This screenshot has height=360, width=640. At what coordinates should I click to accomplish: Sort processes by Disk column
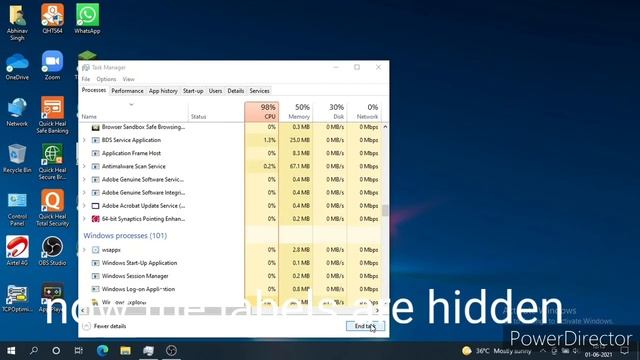coord(330,111)
